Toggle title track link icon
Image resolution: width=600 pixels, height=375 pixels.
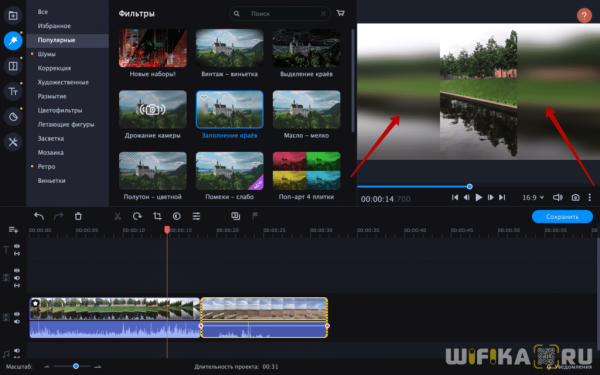17,253
